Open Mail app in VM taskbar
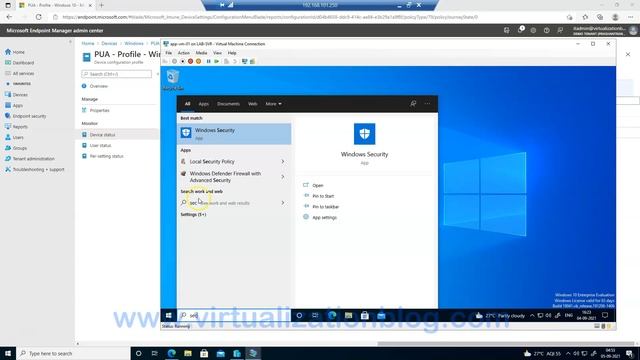This screenshot has width=640, height=360. (381, 316)
